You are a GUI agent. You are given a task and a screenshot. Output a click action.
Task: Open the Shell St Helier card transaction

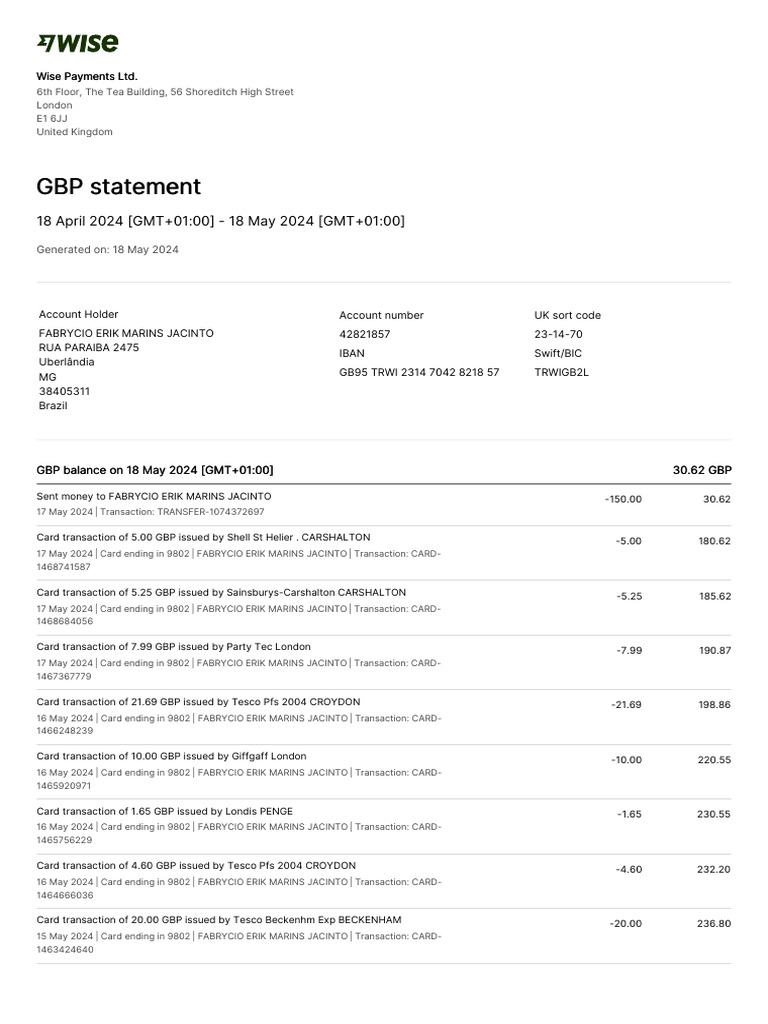[203, 537]
